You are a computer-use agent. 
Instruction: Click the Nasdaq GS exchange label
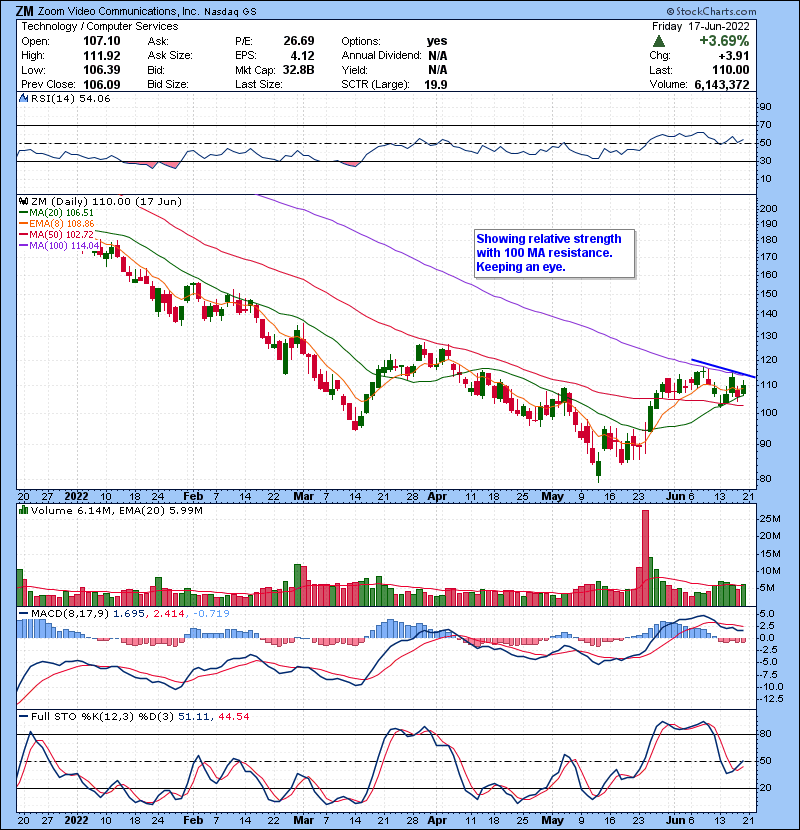point(230,12)
